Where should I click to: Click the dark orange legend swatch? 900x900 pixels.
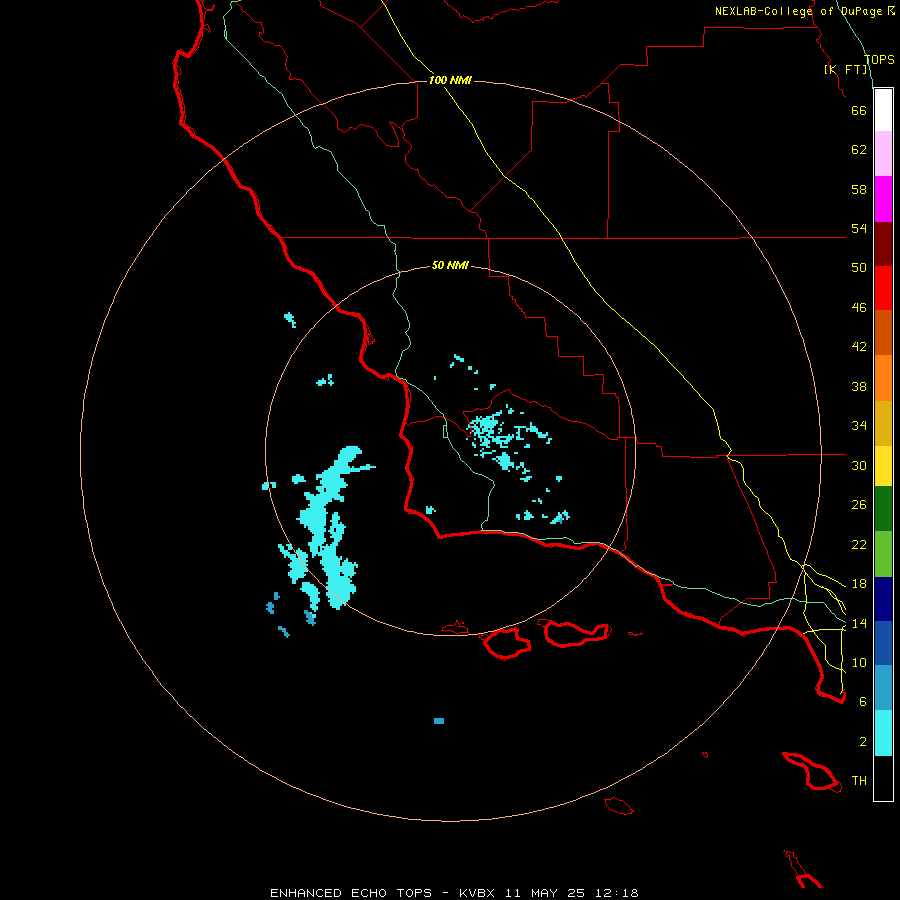click(883, 333)
